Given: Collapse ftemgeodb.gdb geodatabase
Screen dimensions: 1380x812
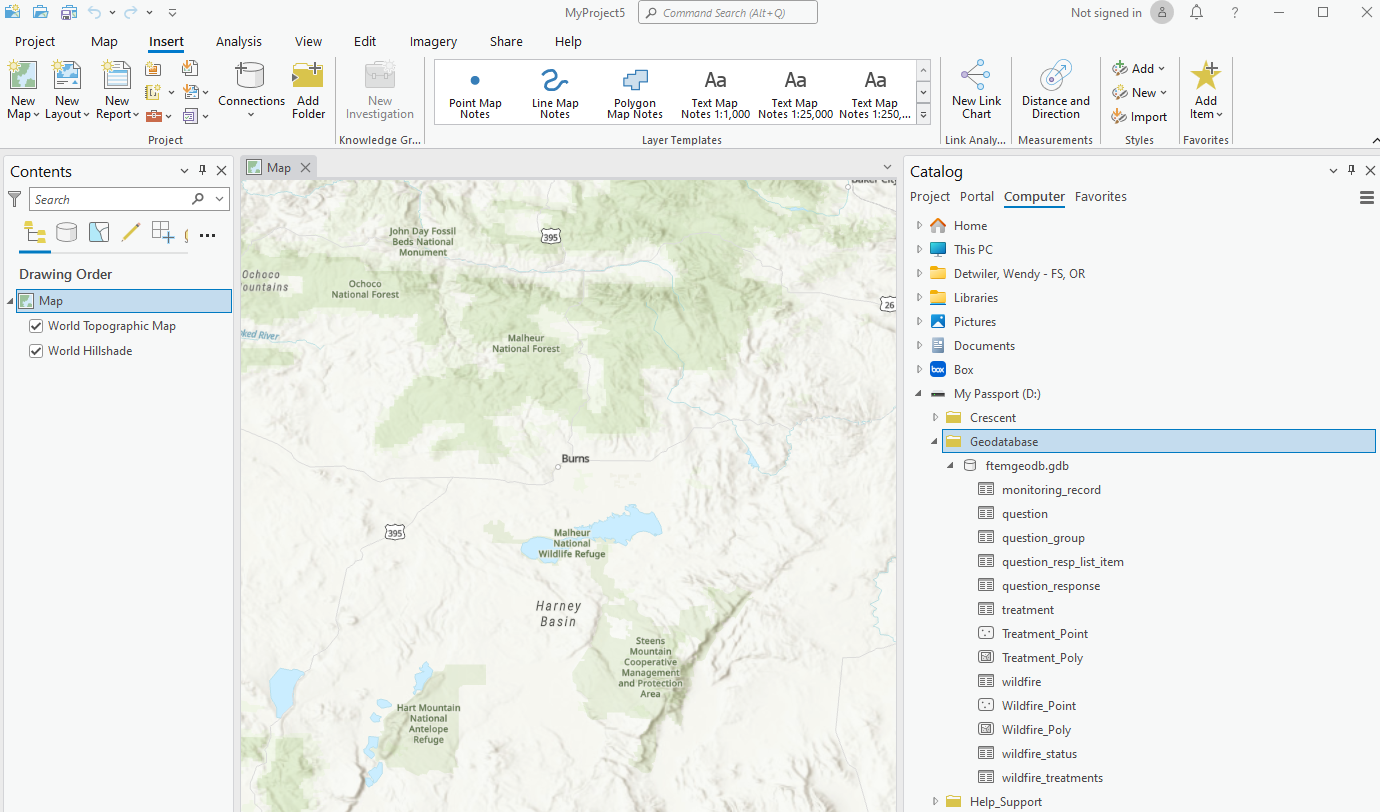Looking at the screenshot, I should 950,465.
